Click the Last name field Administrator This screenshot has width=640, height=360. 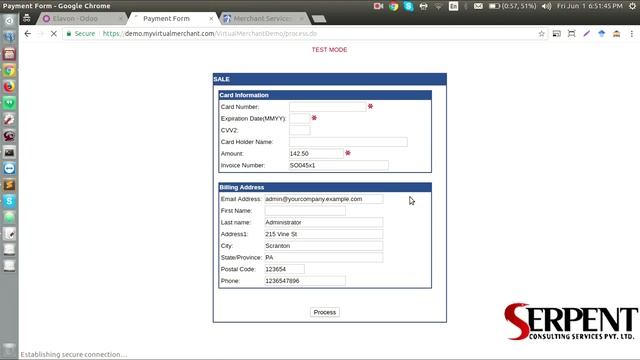[324, 223]
